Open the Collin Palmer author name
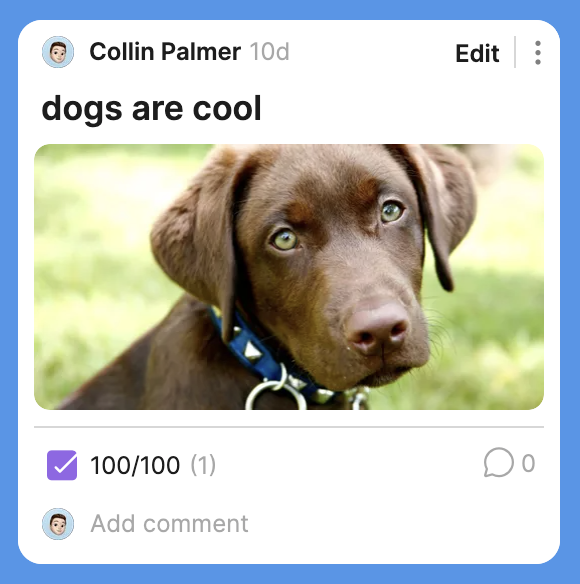Viewport: 580px width, 584px height. 165,51
